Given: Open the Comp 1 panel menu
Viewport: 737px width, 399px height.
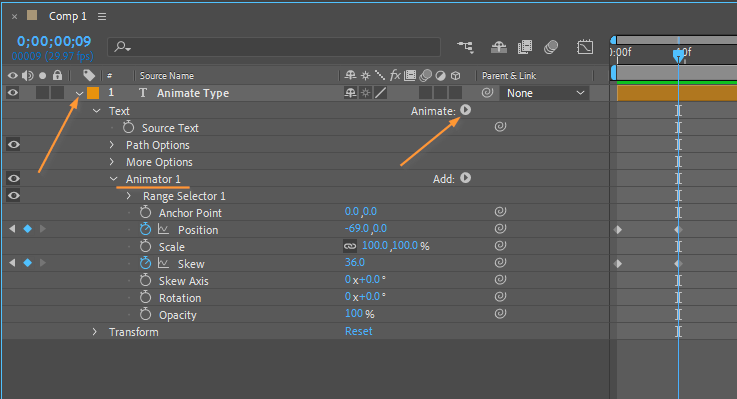Looking at the screenshot, I should [102, 16].
